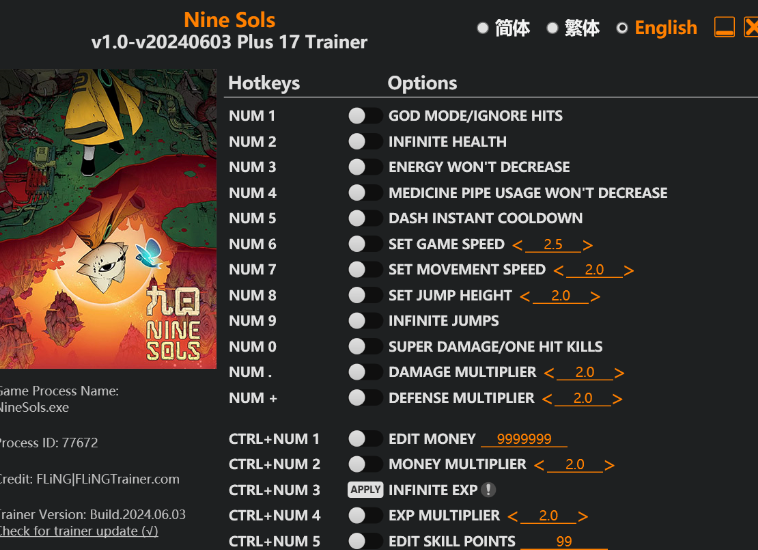Click the Nine Sols cover art
Image resolution: width=758 pixels, height=550 pixels.
tap(108, 219)
